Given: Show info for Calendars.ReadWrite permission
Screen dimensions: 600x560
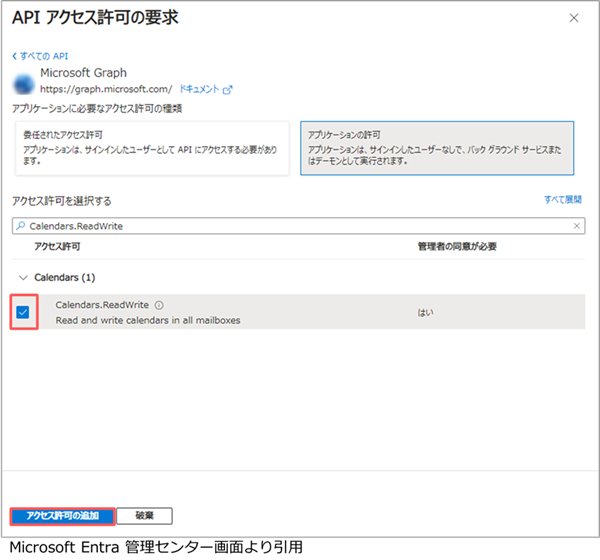Looking at the screenshot, I should pos(160,306).
